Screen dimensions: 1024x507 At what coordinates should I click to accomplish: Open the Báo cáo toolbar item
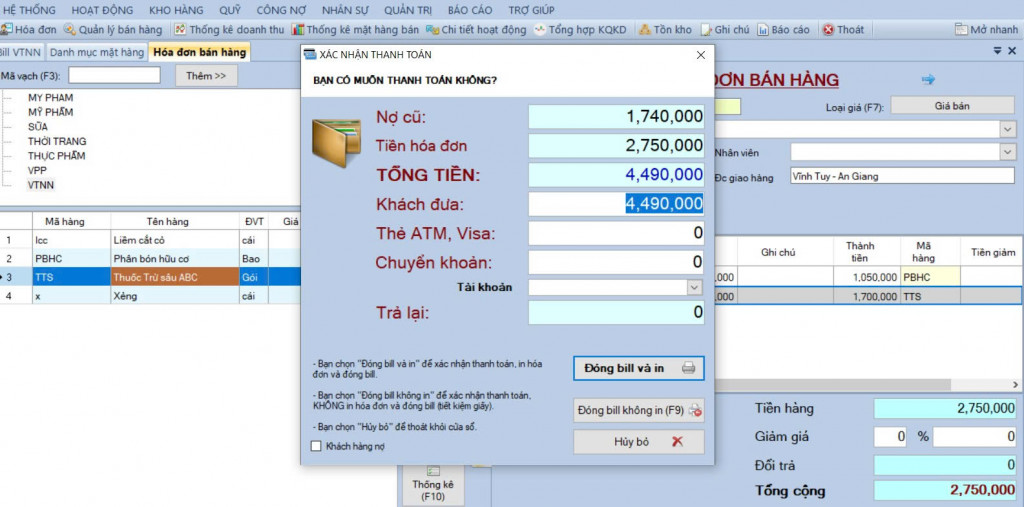click(783, 30)
